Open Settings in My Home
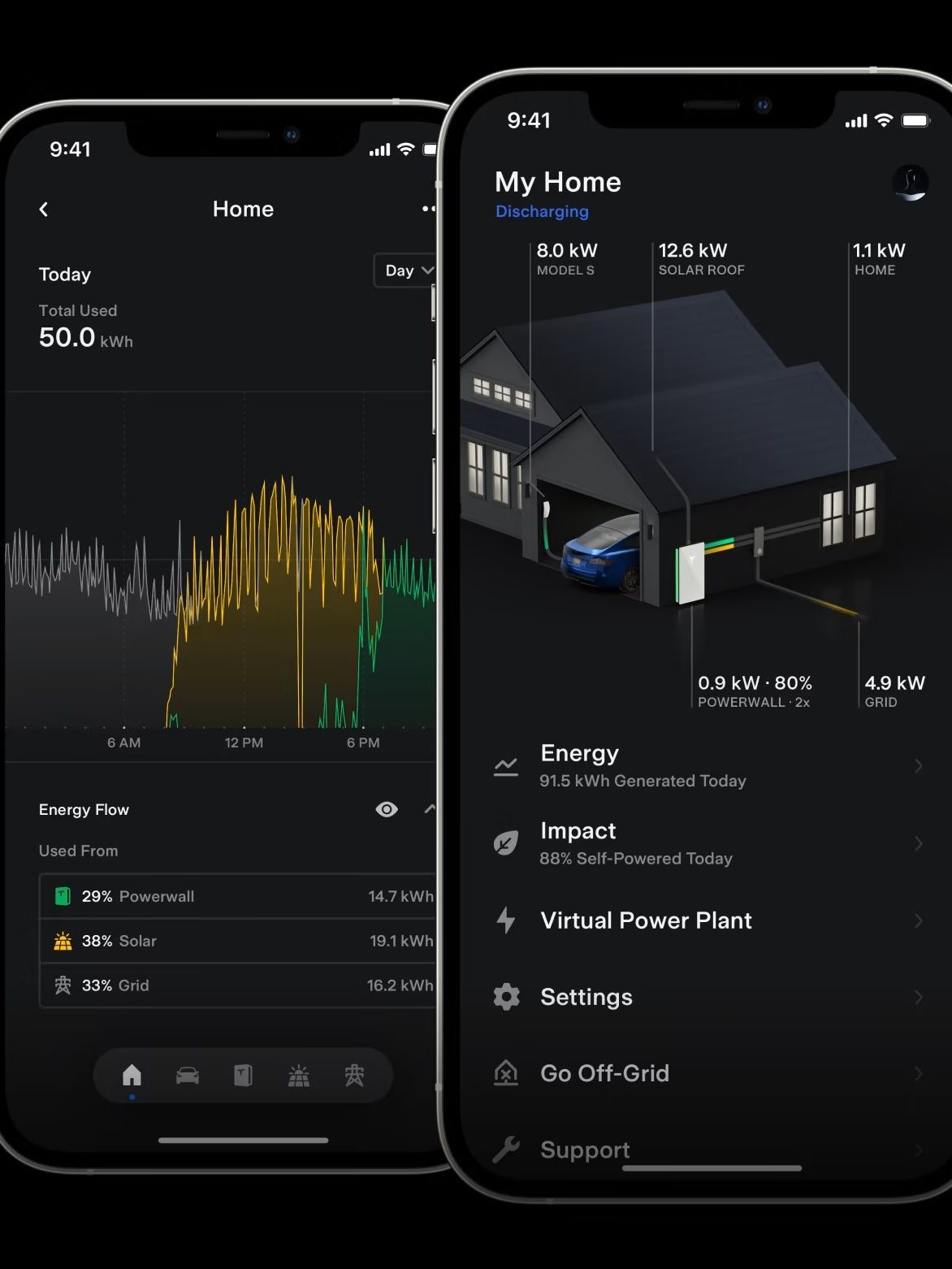The image size is (952, 1269). point(708,997)
